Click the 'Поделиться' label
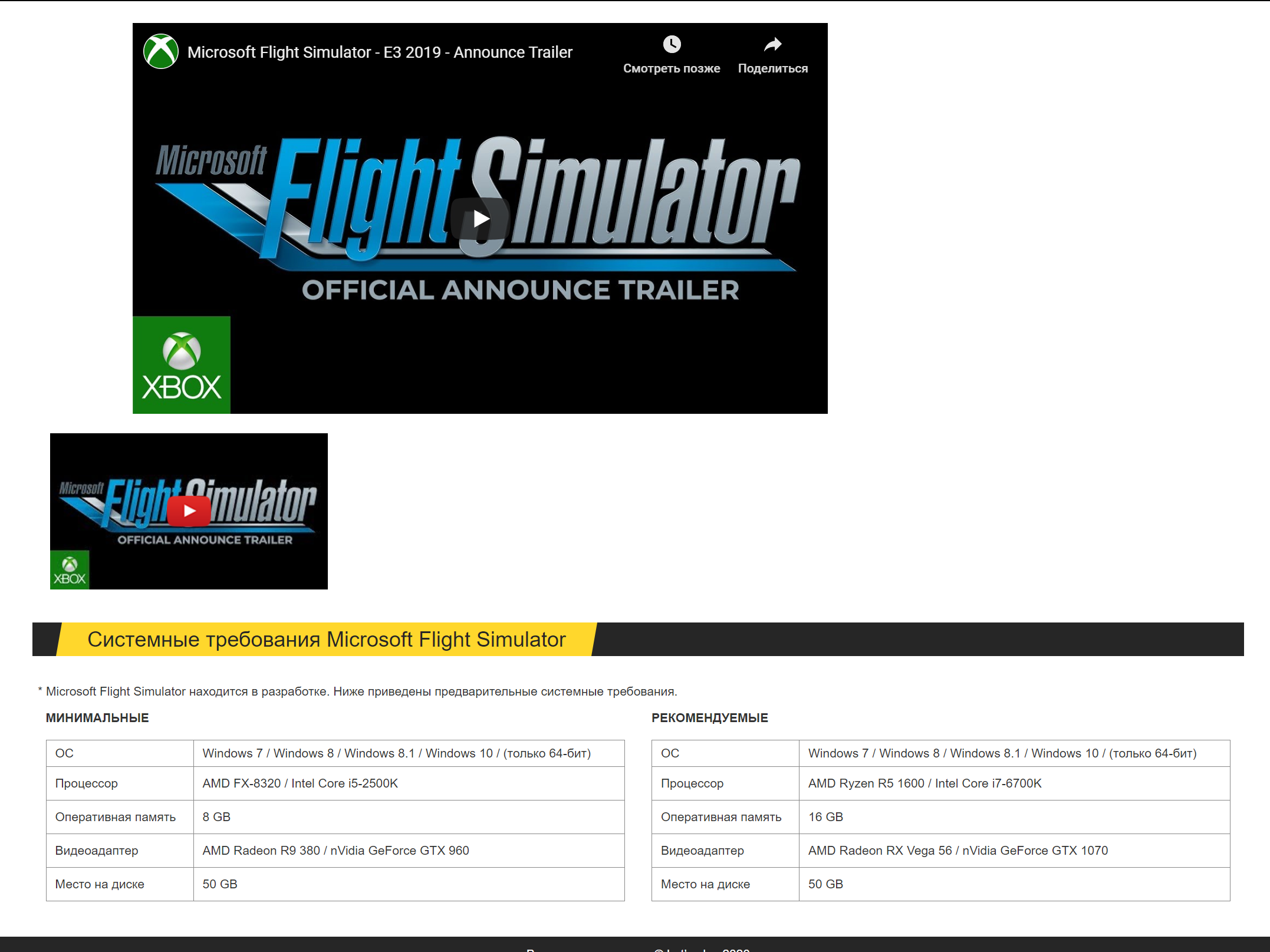 click(772, 68)
